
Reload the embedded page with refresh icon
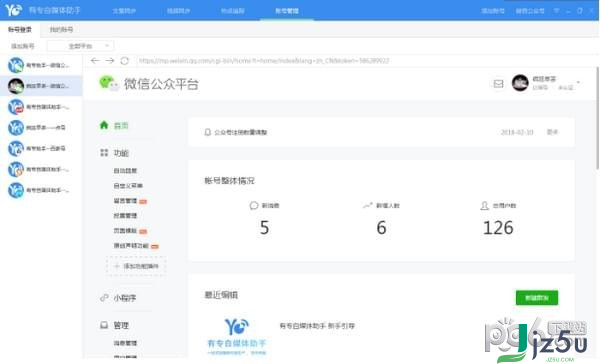tap(125, 60)
